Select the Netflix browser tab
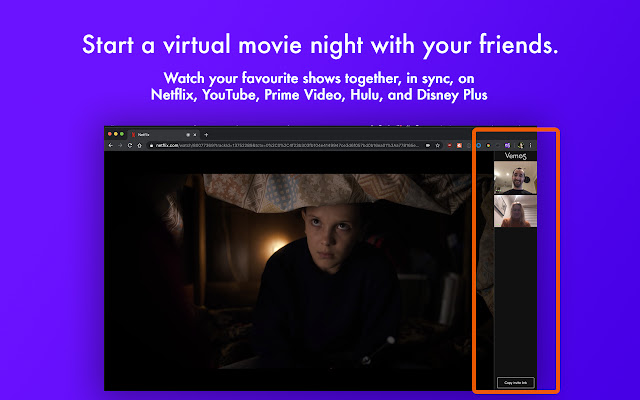Image resolution: width=640 pixels, height=400 pixels. point(164,135)
